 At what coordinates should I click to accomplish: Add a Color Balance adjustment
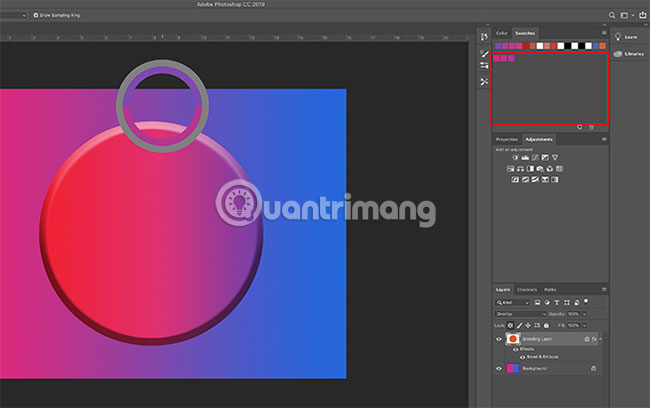pyautogui.click(x=520, y=169)
